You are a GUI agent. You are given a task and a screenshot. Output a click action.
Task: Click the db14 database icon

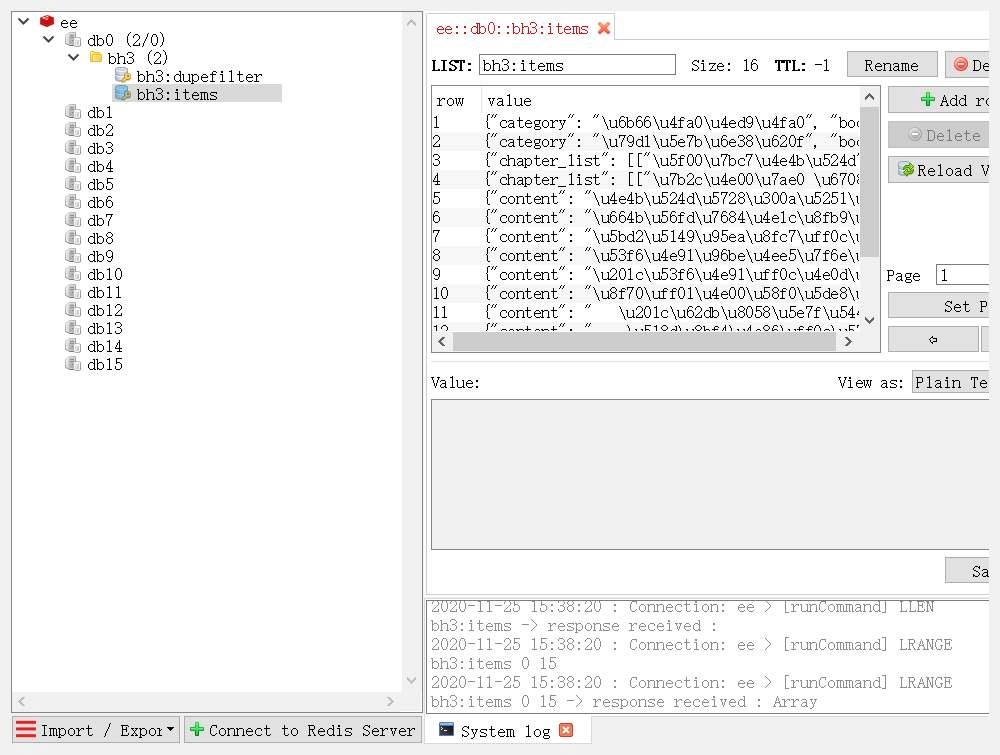(x=73, y=346)
